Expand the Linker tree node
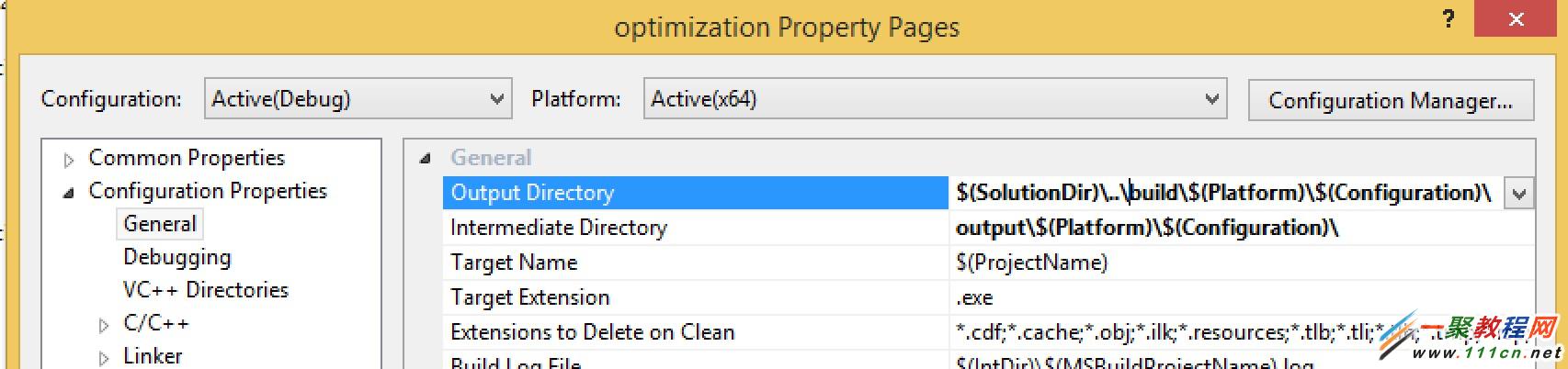Viewport: 1568px width, 369px height. point(104,358)
